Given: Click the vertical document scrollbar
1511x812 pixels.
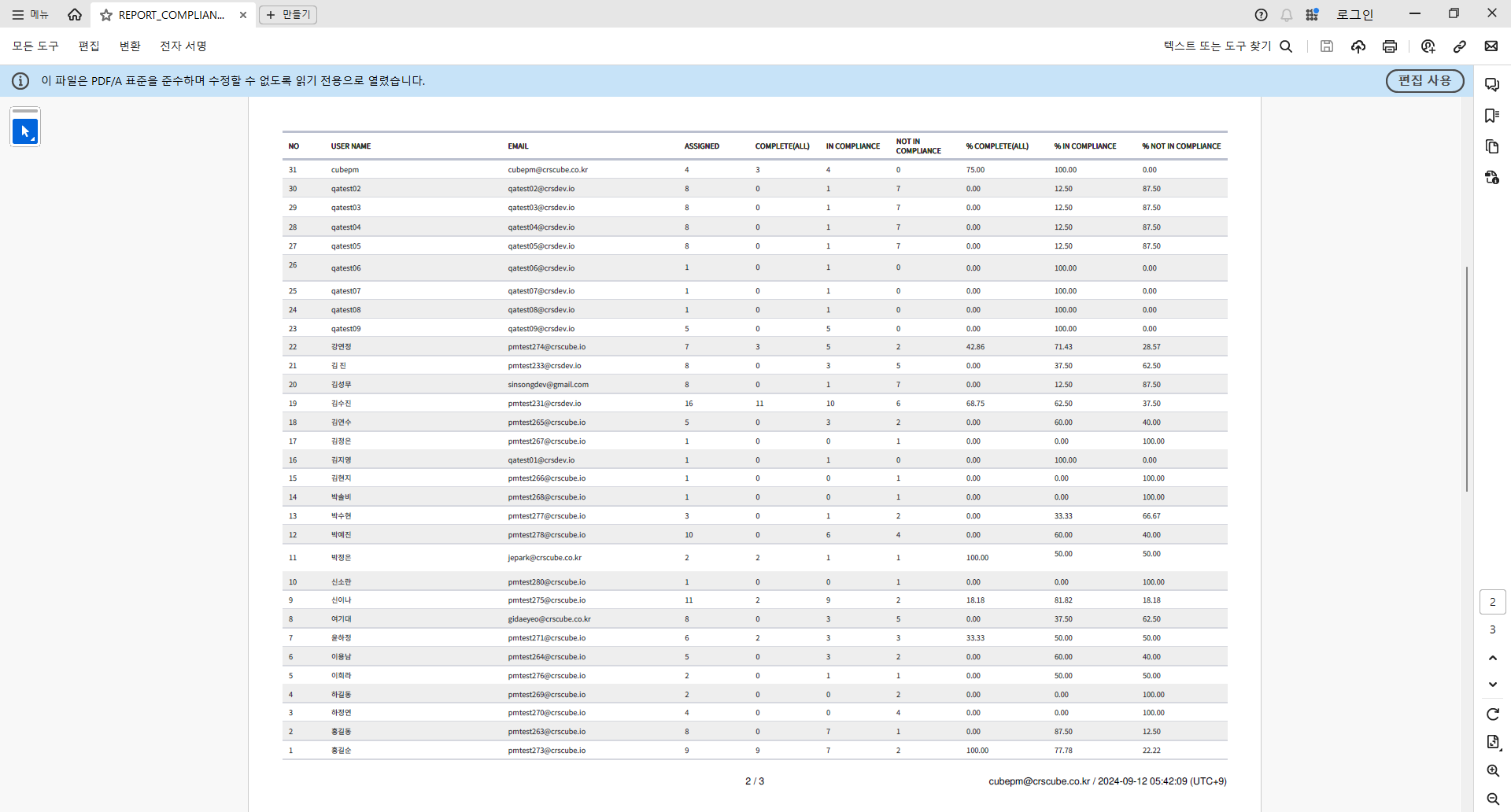Looking at the screenshot, I should 1467,379.
